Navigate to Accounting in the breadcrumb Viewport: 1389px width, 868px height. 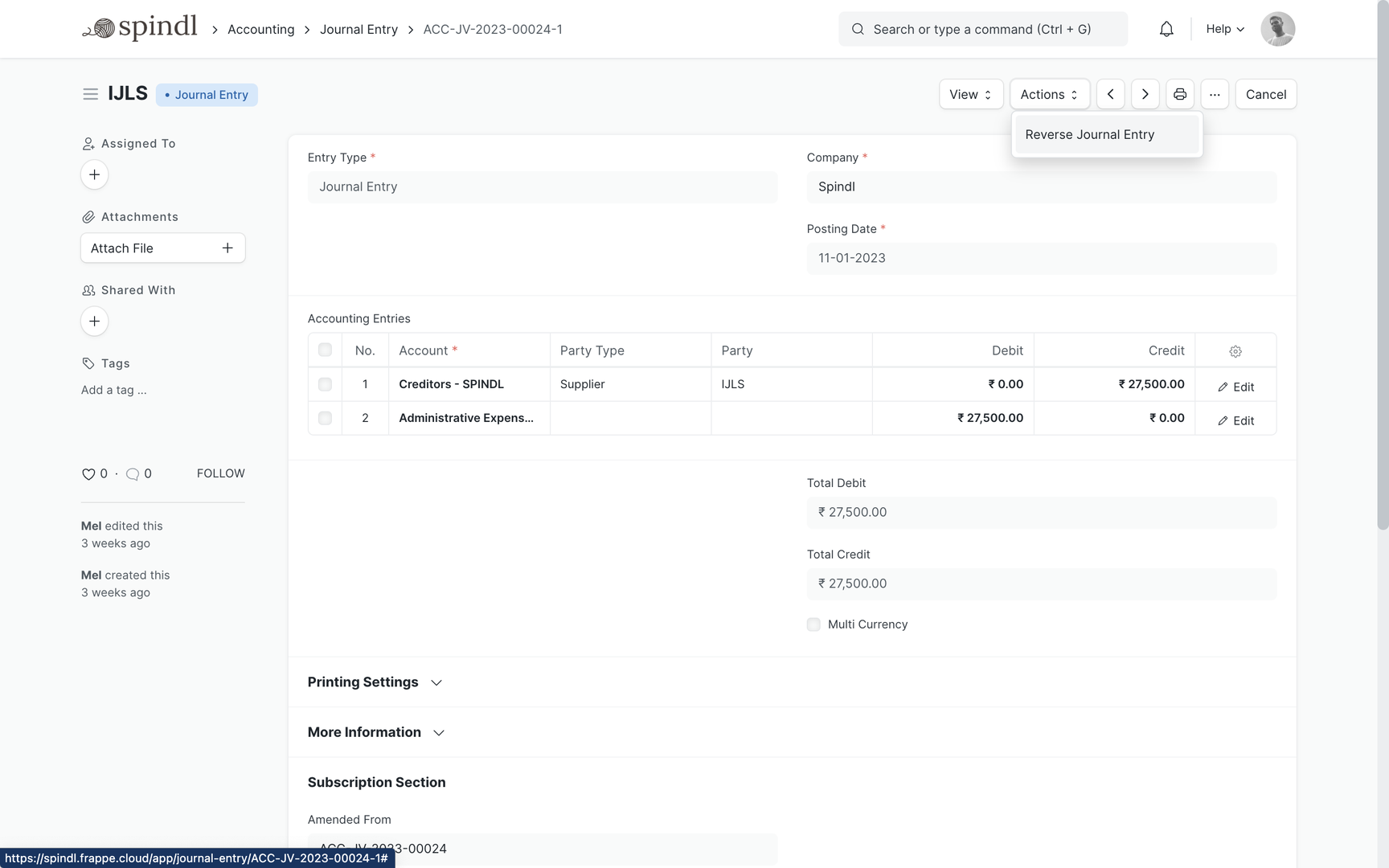click(260, 29)
